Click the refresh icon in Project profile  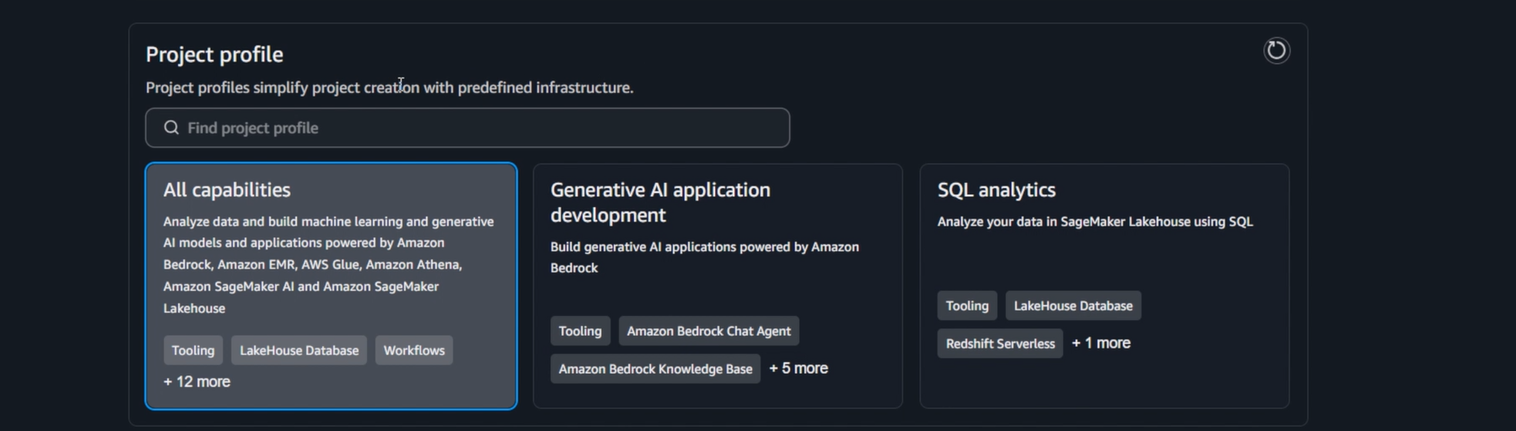(1276, 50)
